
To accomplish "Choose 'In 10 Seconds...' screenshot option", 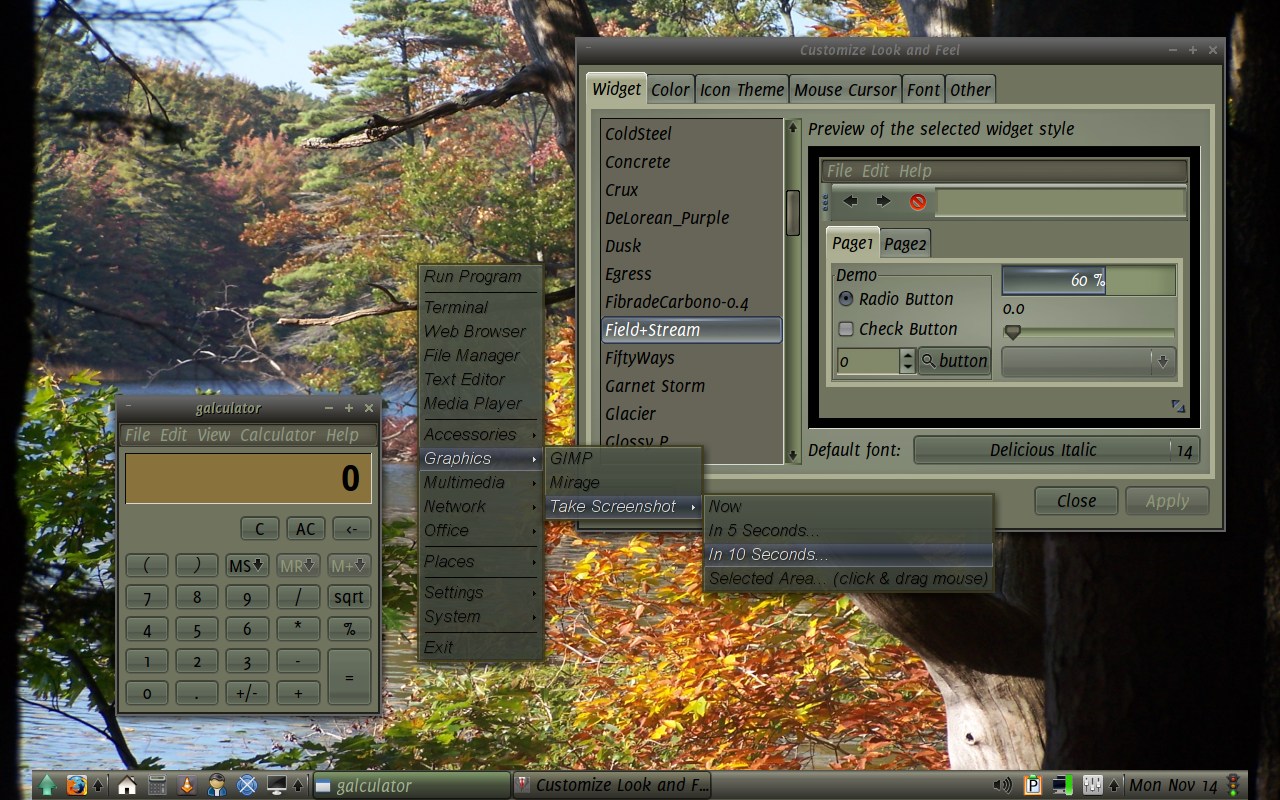I will (x=848, y=554).
